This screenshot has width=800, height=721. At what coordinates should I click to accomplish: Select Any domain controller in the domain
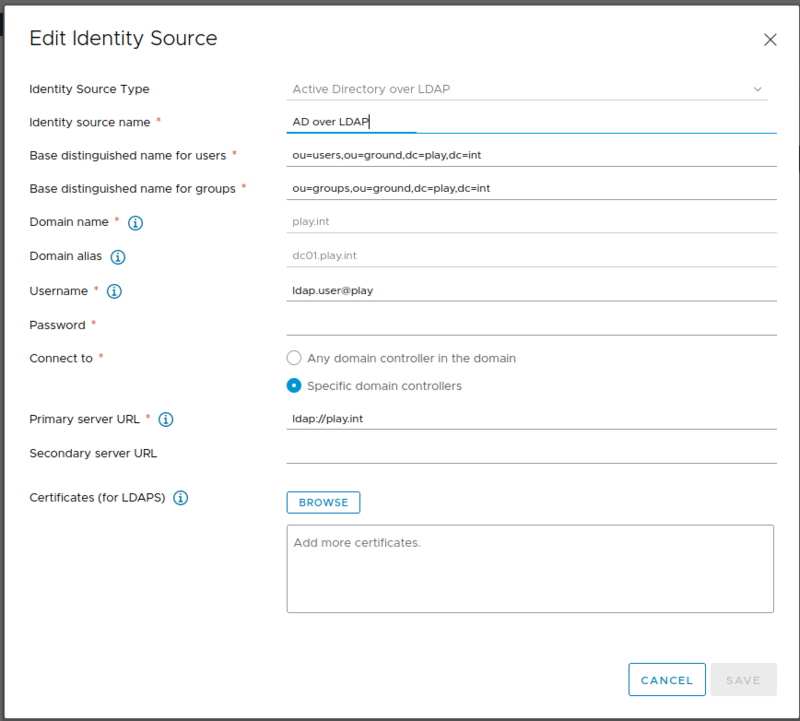(295, 357)
